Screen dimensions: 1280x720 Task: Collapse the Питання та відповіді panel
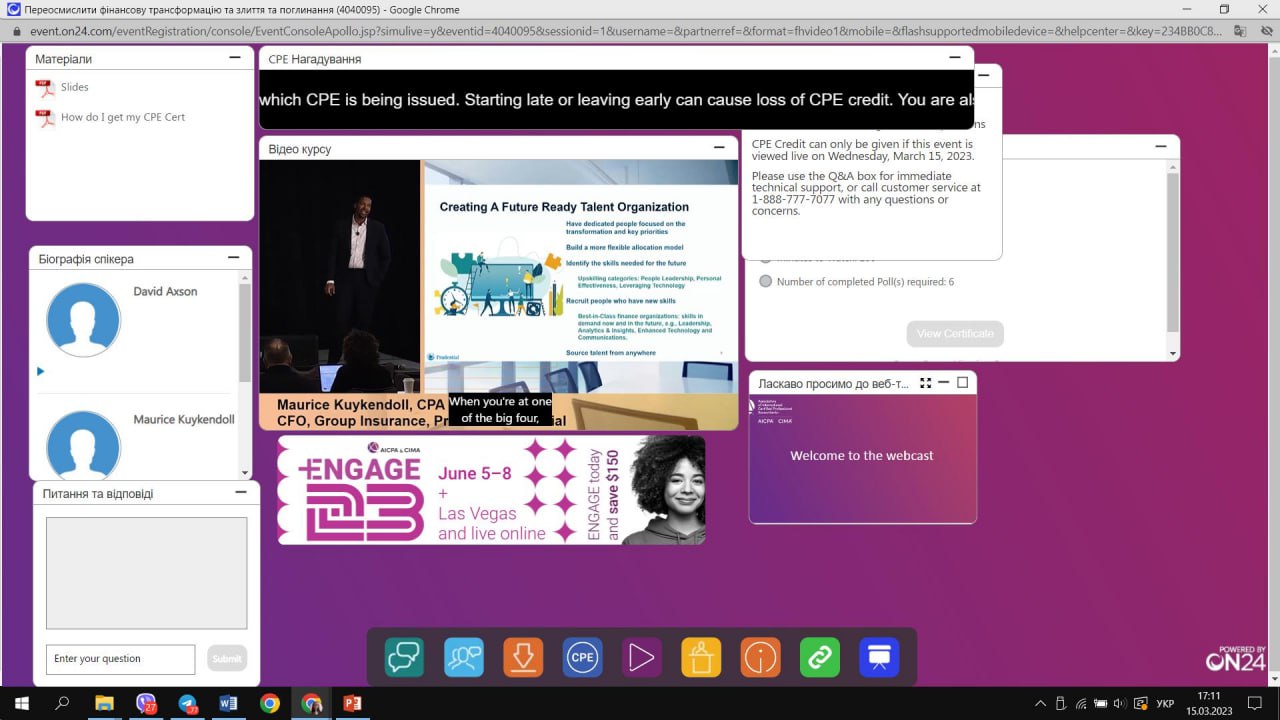[x=241, y=493]
